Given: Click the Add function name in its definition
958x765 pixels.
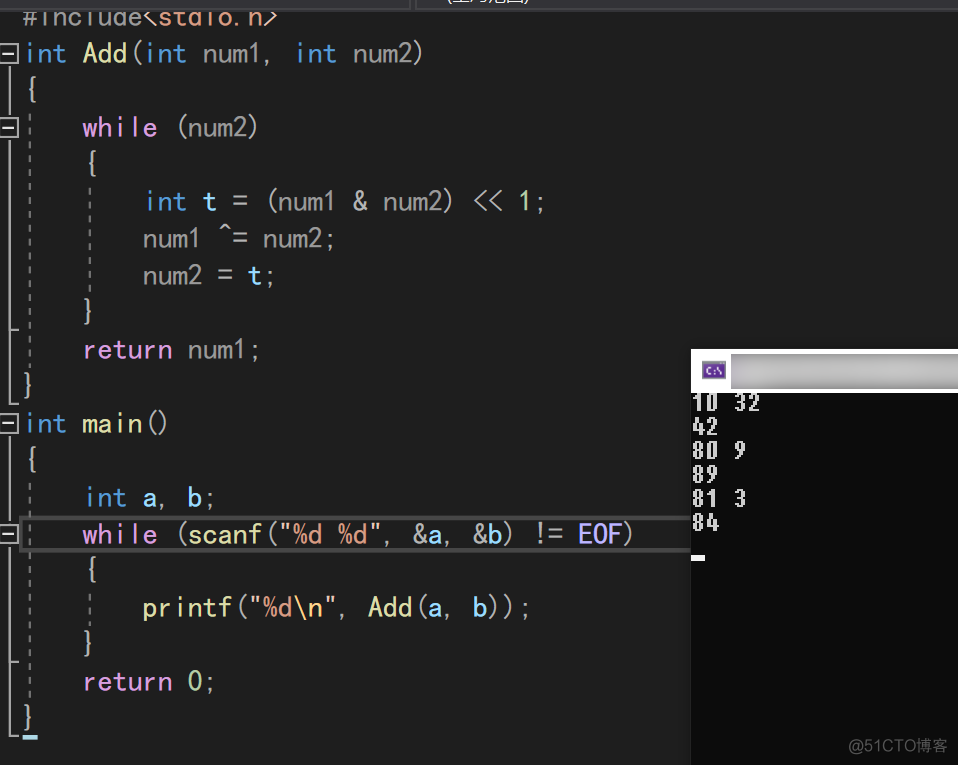Looking at the screenshot, I should pyautogui.click(x=105, y=54).
